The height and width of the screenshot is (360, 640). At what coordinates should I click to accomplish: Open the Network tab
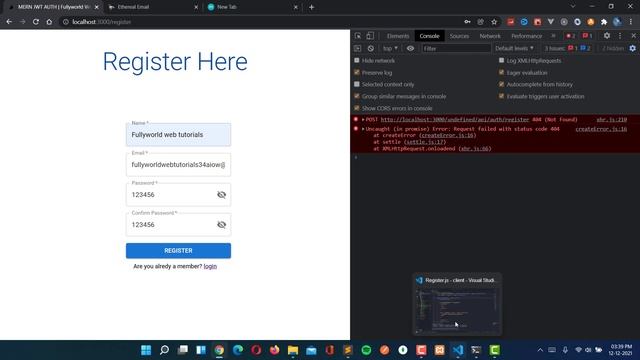490,36
